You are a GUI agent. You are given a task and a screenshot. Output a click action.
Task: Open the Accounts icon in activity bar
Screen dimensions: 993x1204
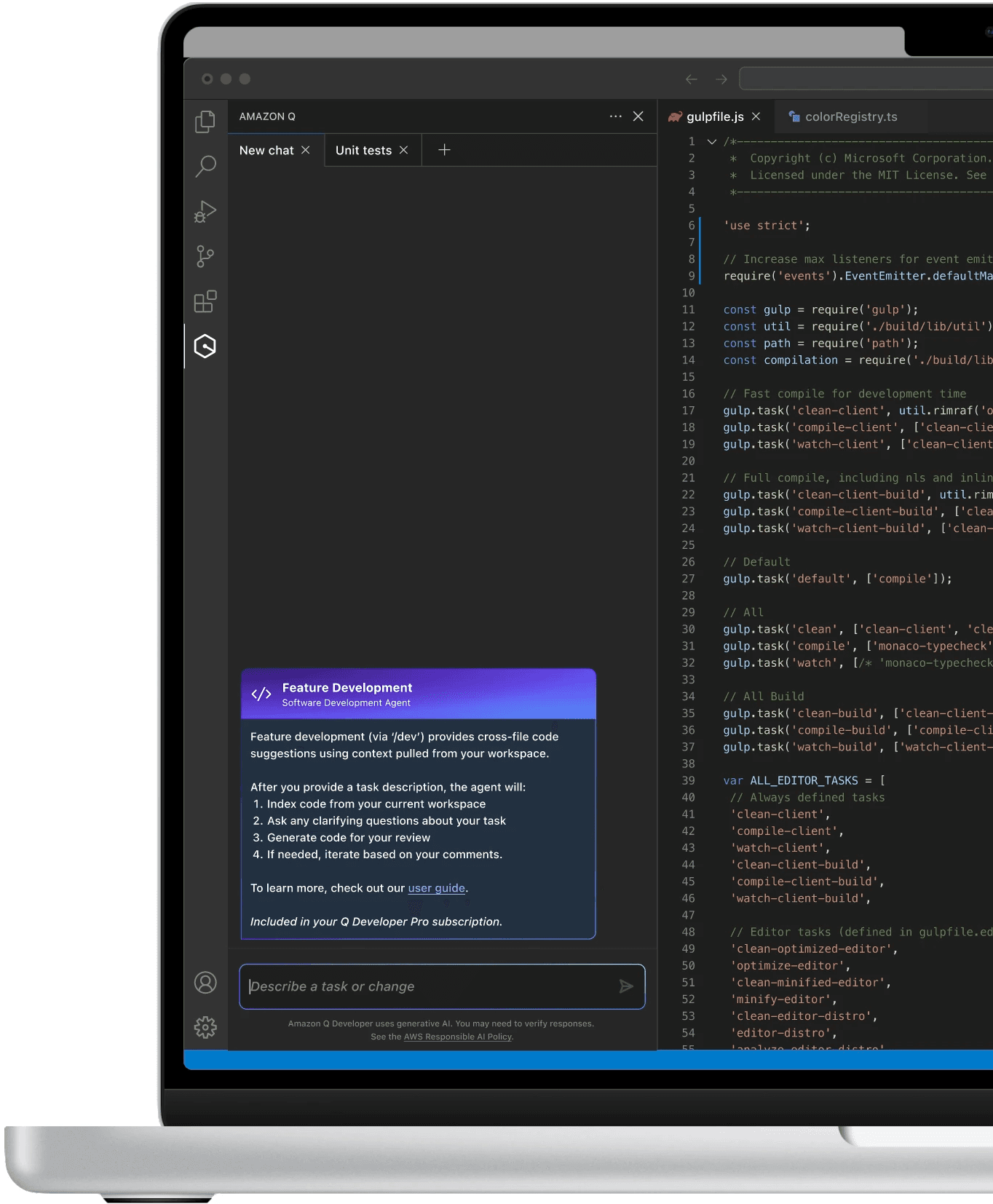[x=205, y=983]
